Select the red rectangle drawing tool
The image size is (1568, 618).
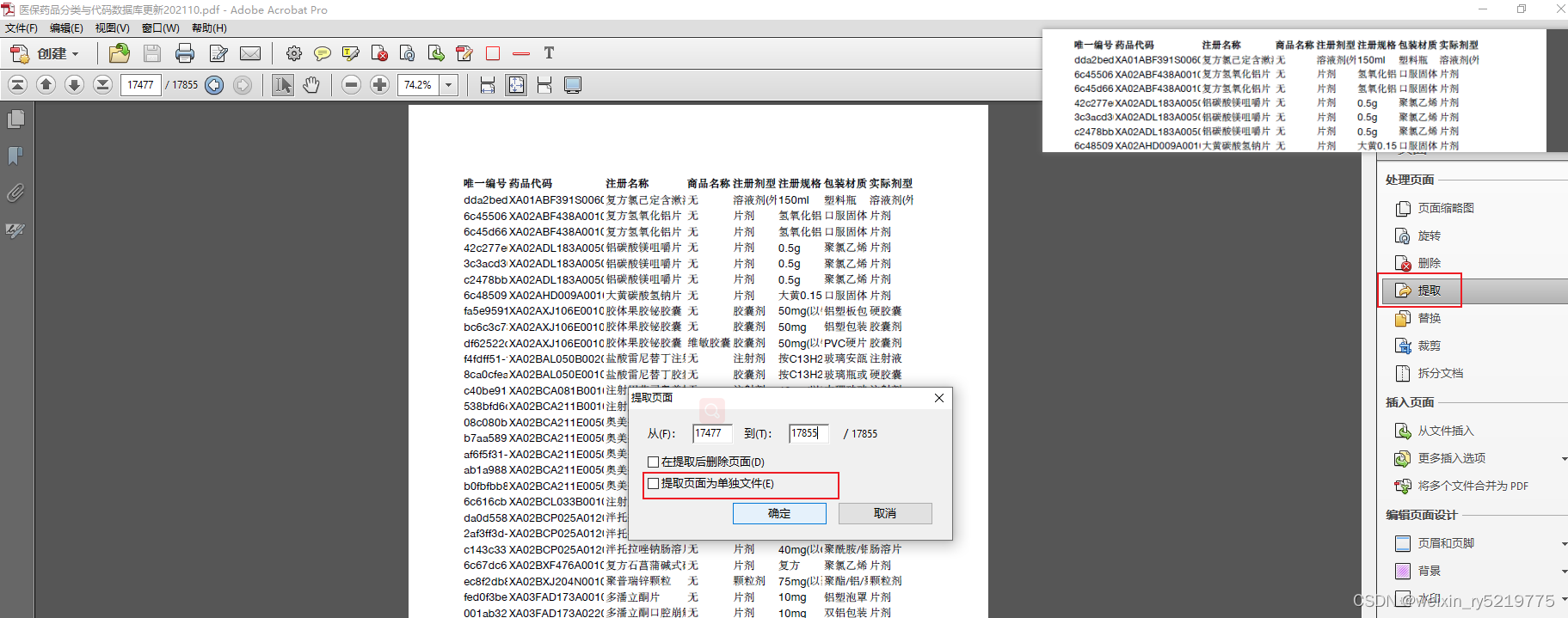493,53
